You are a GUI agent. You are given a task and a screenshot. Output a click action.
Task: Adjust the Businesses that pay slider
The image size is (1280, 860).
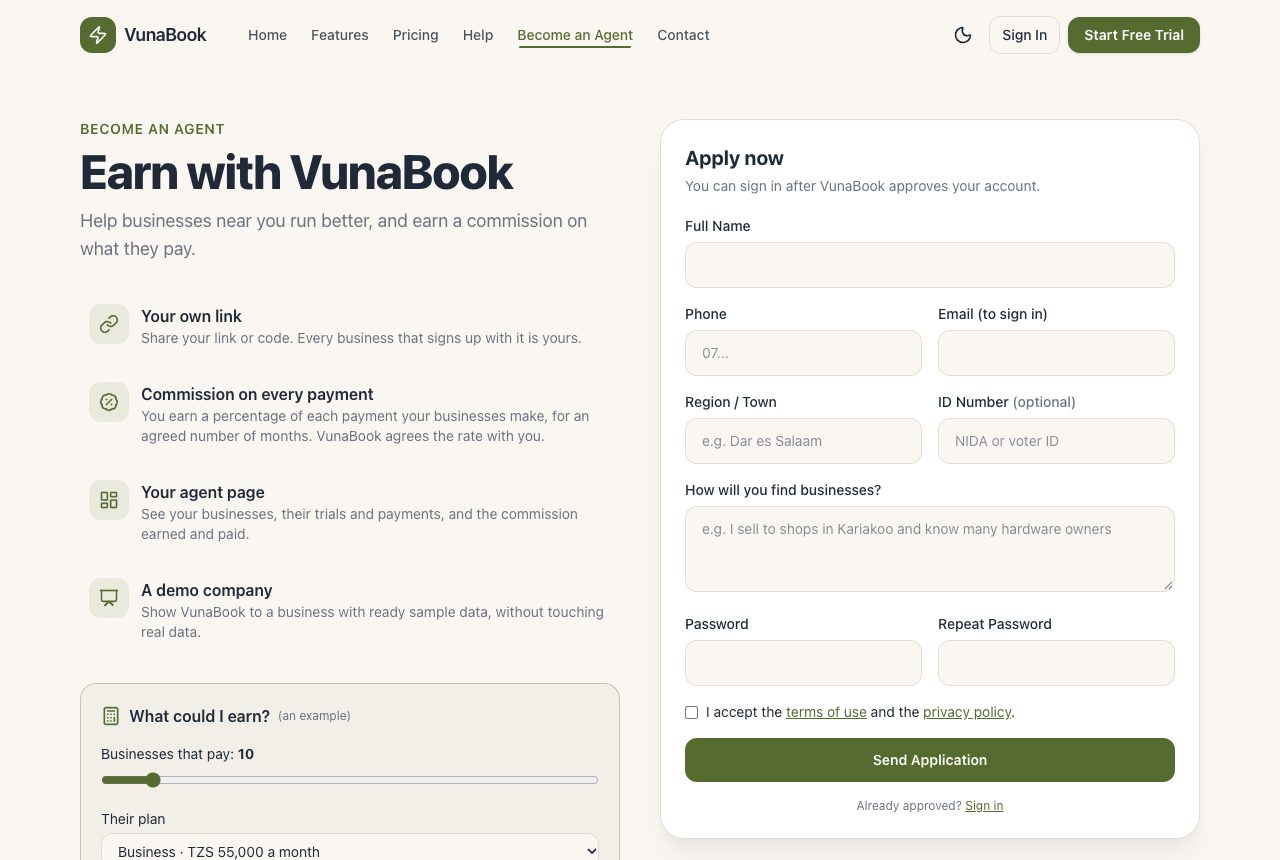pyautogui.click(x=350, y=780)
